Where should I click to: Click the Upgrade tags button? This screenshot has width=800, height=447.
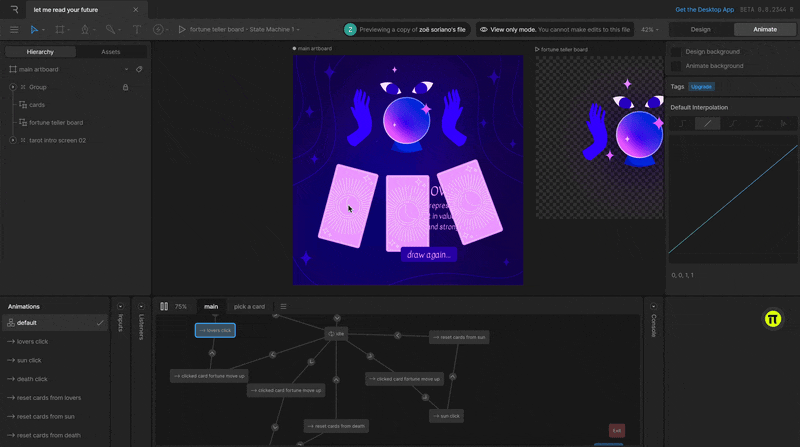tap(702, 87)
